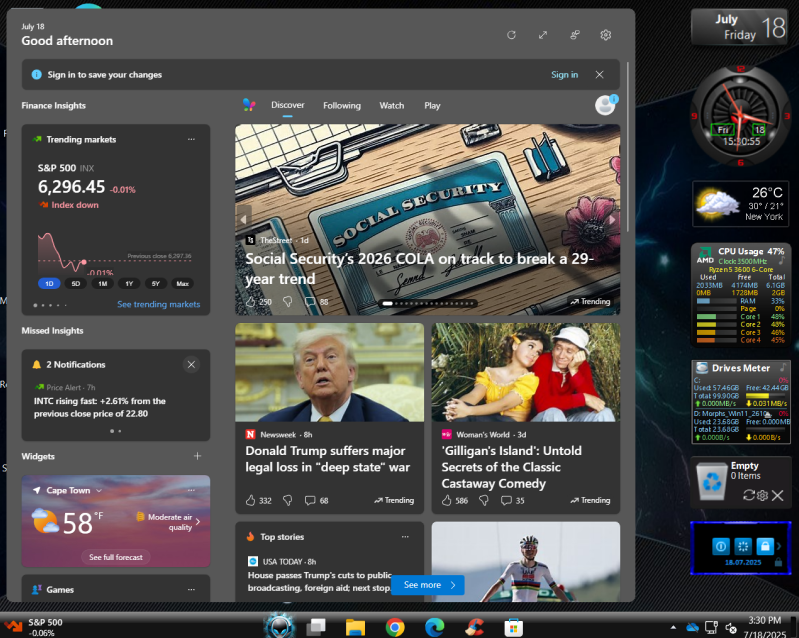Image resolution: width=799 pixels, height=638 pixels.
Task: Select the 1M chart range
Action: (102, 284)
